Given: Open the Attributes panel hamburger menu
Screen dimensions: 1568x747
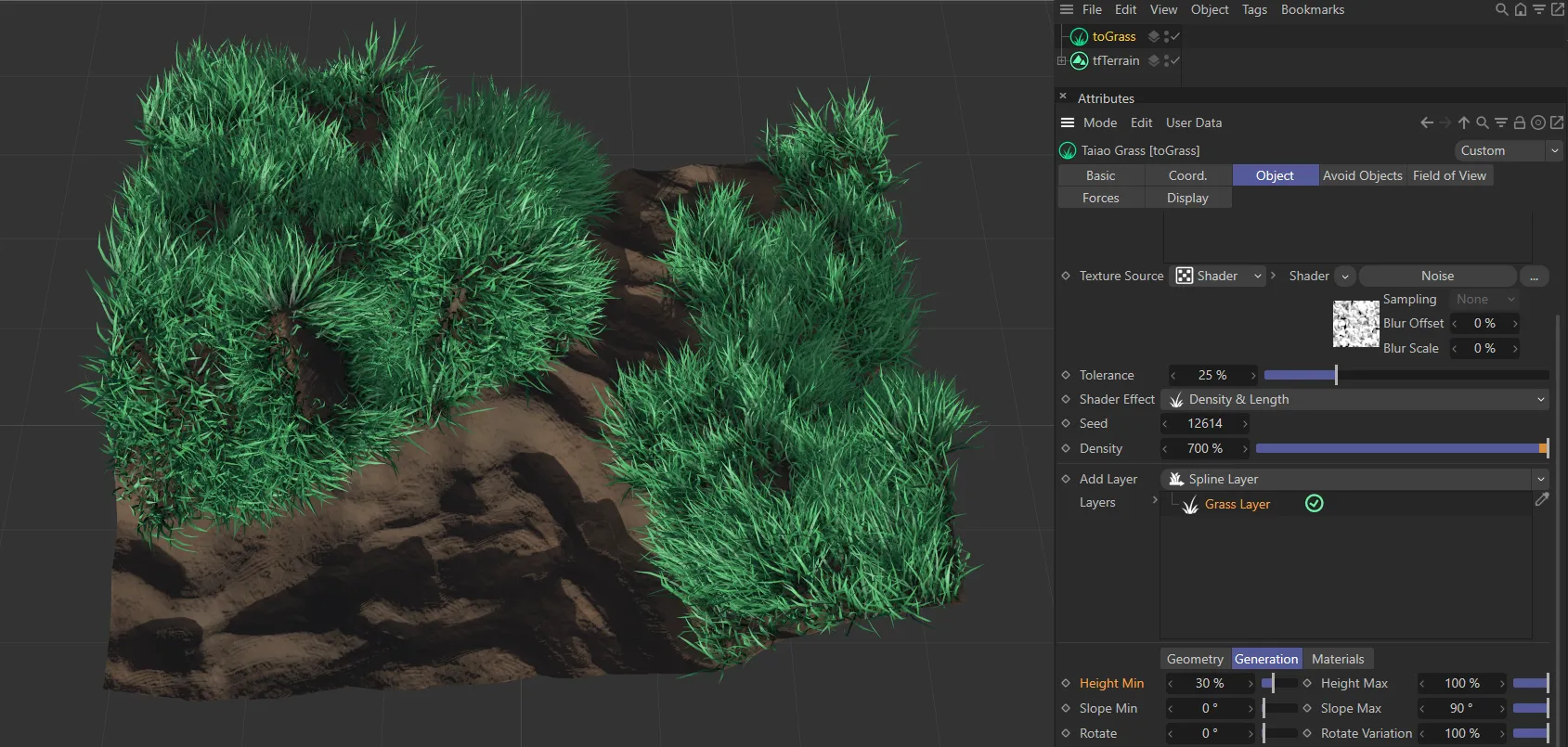Looking at the screenshot, I should point(1068,122).
